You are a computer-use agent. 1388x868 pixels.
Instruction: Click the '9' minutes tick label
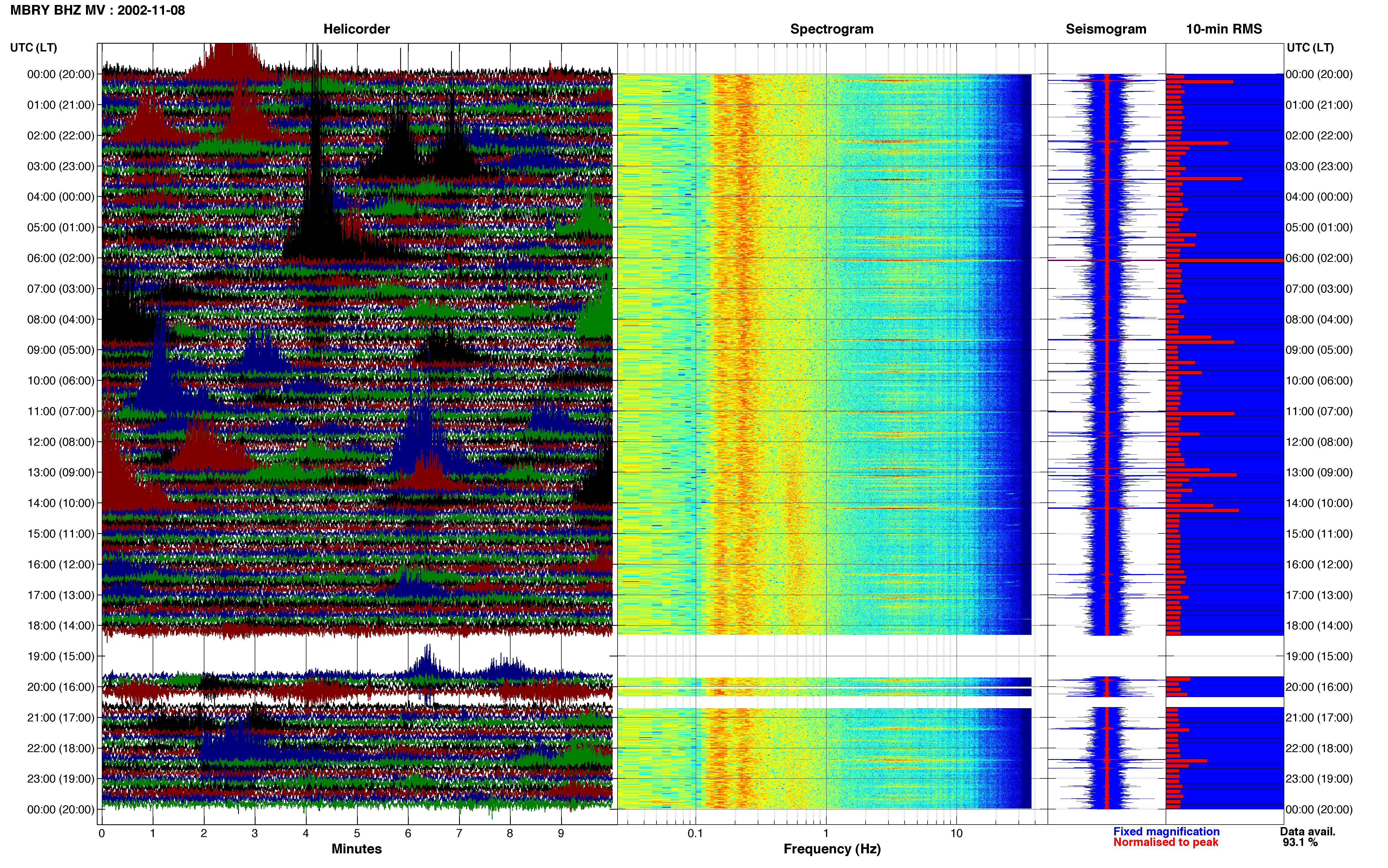pos(561,833)
